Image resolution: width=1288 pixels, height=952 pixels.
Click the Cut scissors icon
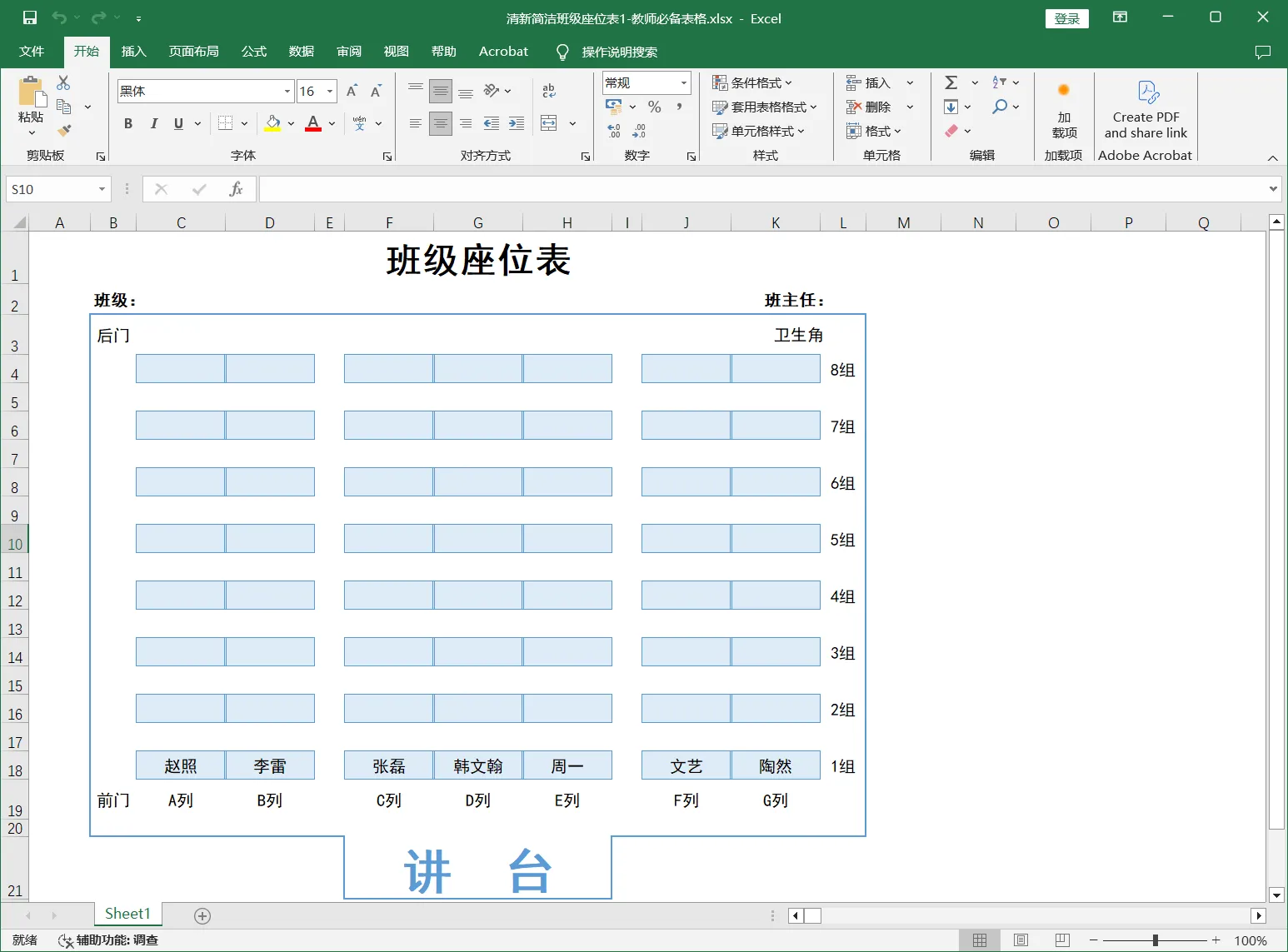[63, 82]
